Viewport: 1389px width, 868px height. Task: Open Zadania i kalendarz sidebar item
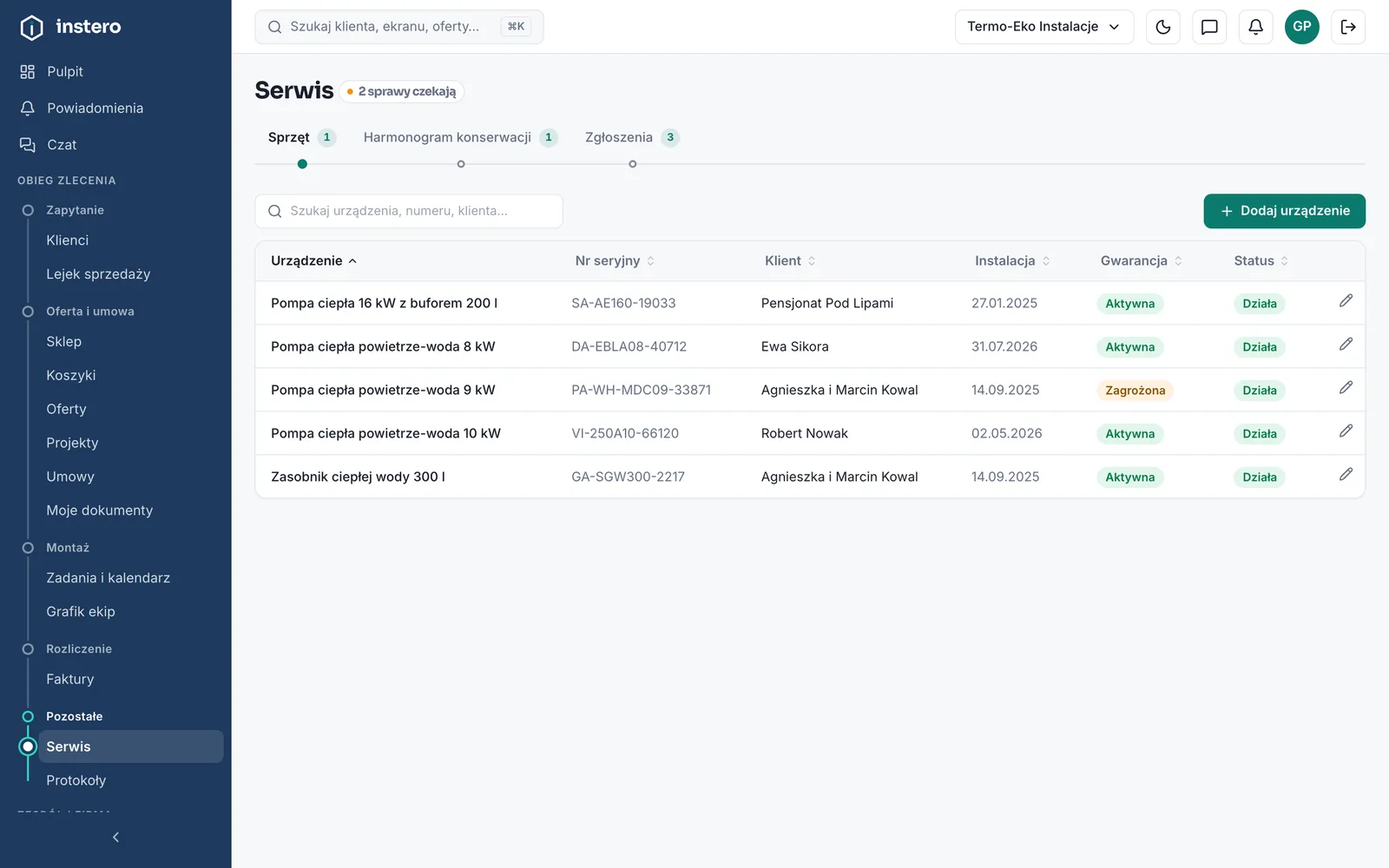(x=130, y=578)
